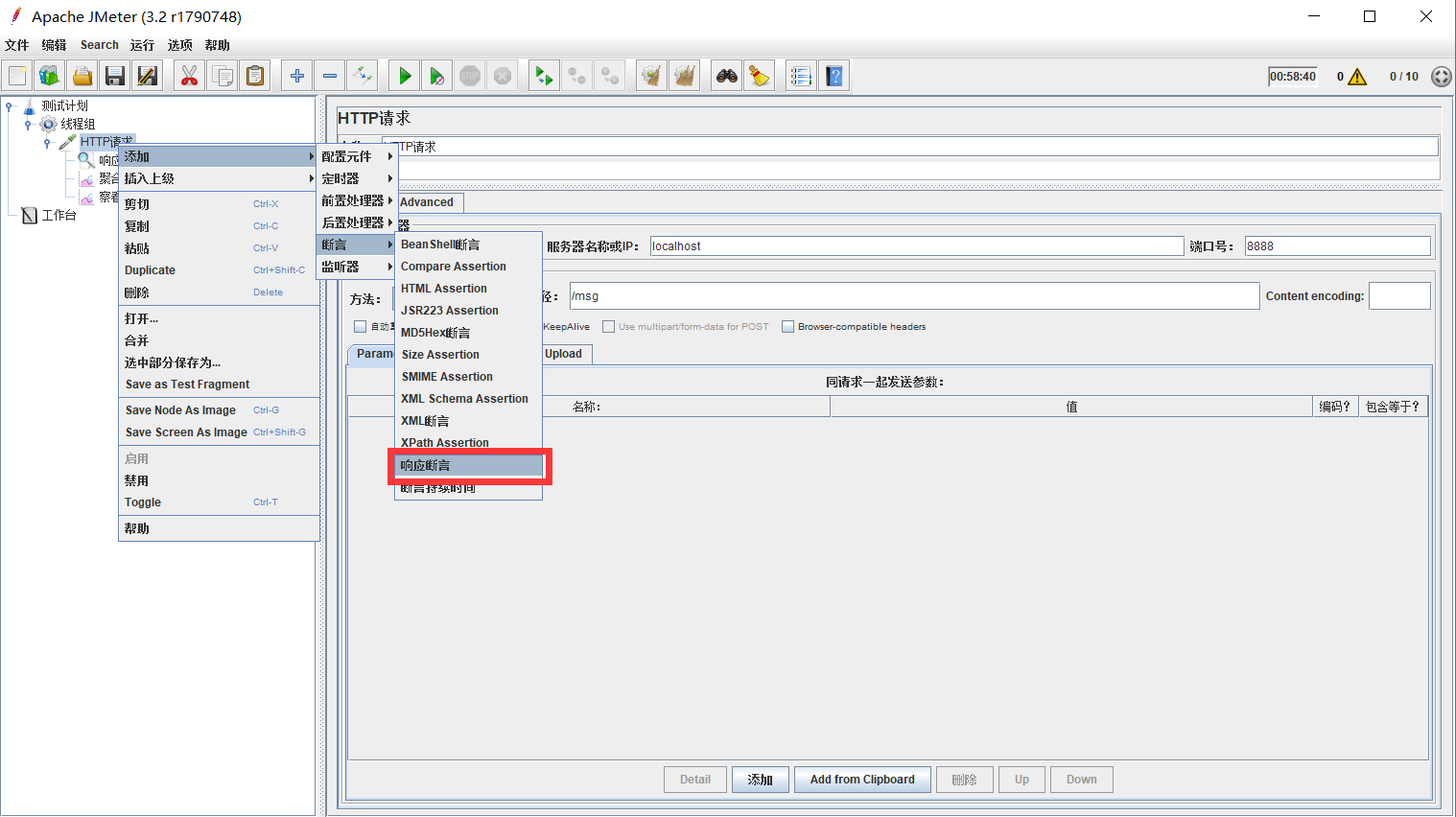The image size is (1456, 817).
Task: Enable Use multipart/form-data for POST
Action: click(608, 327)
